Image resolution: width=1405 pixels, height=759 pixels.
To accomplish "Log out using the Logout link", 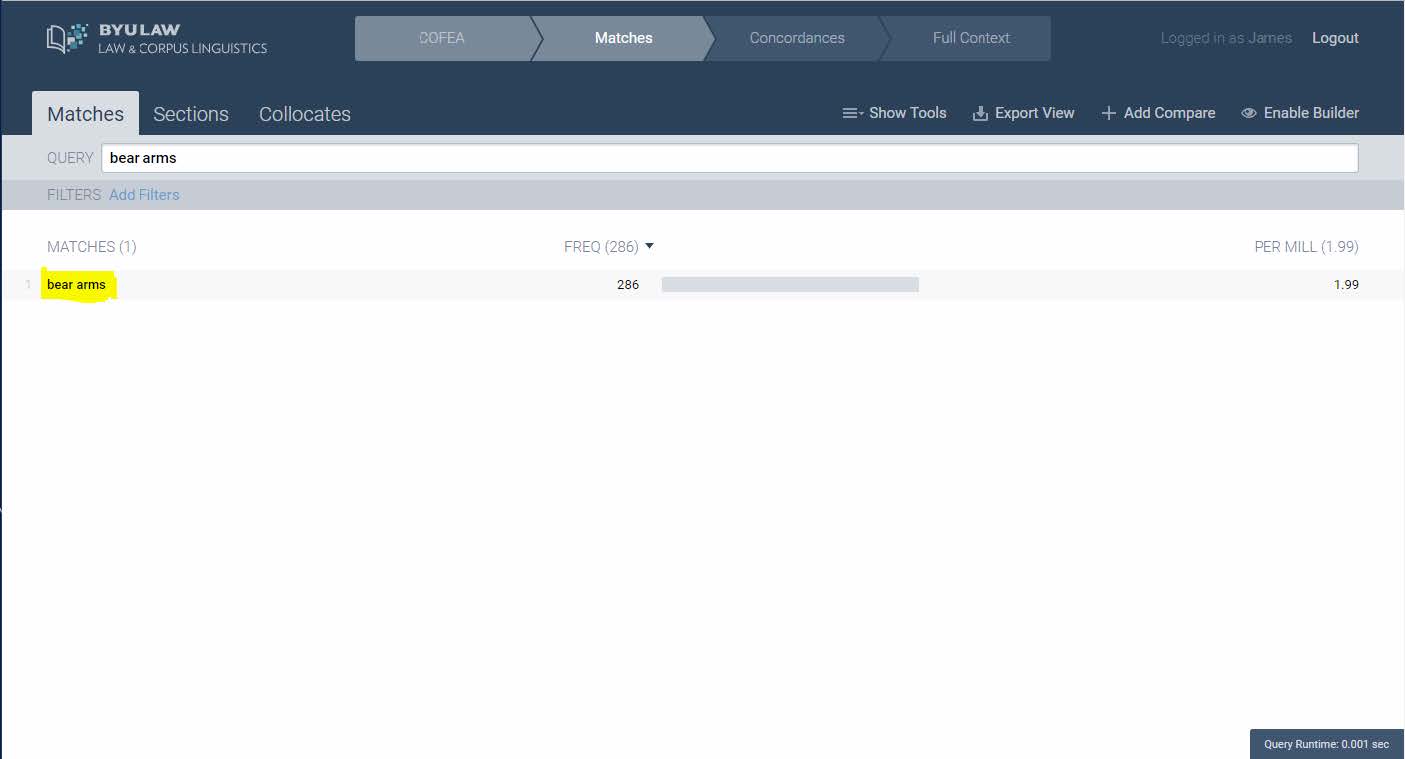I will [x=1334, y=38].
